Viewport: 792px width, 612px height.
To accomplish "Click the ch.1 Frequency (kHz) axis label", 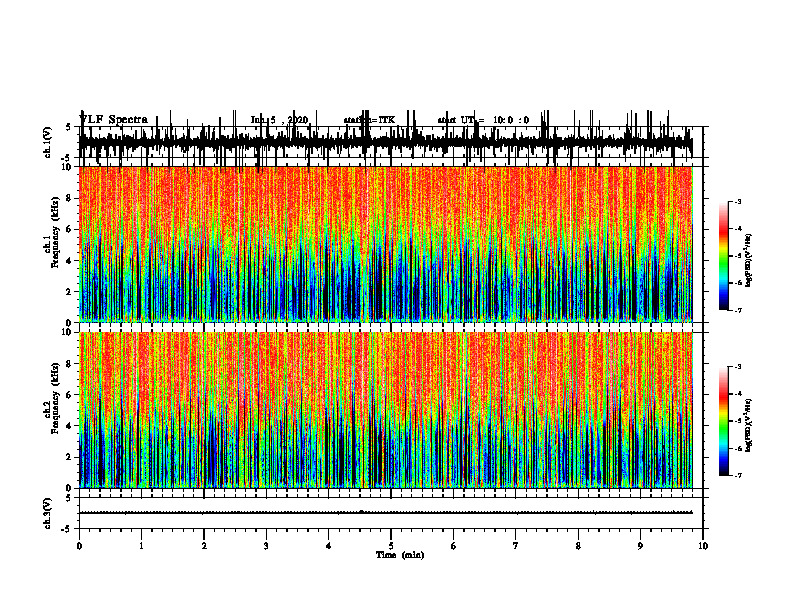I will [52, 232].
